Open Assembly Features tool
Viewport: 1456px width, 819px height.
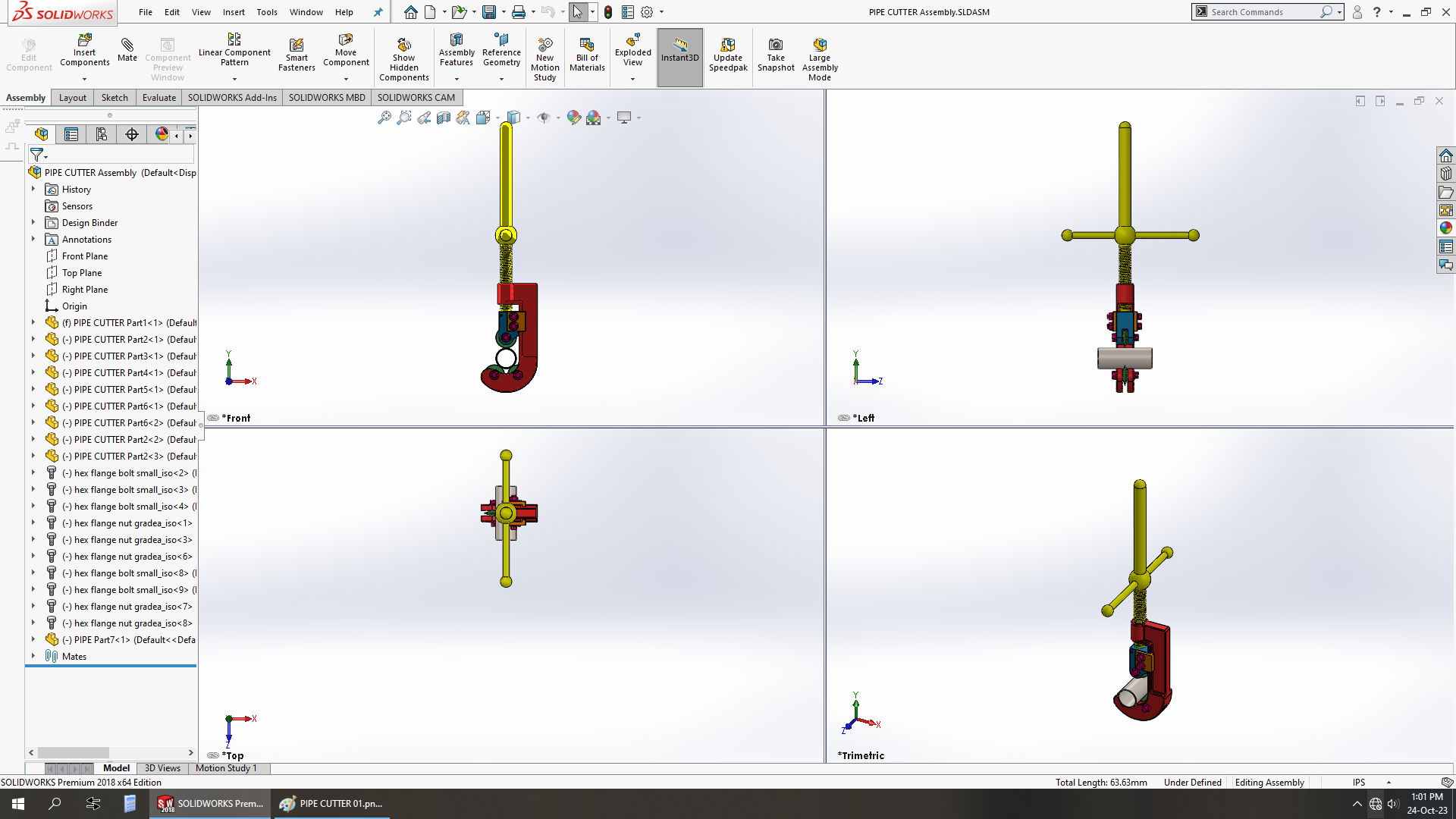(x=457, y=51)
